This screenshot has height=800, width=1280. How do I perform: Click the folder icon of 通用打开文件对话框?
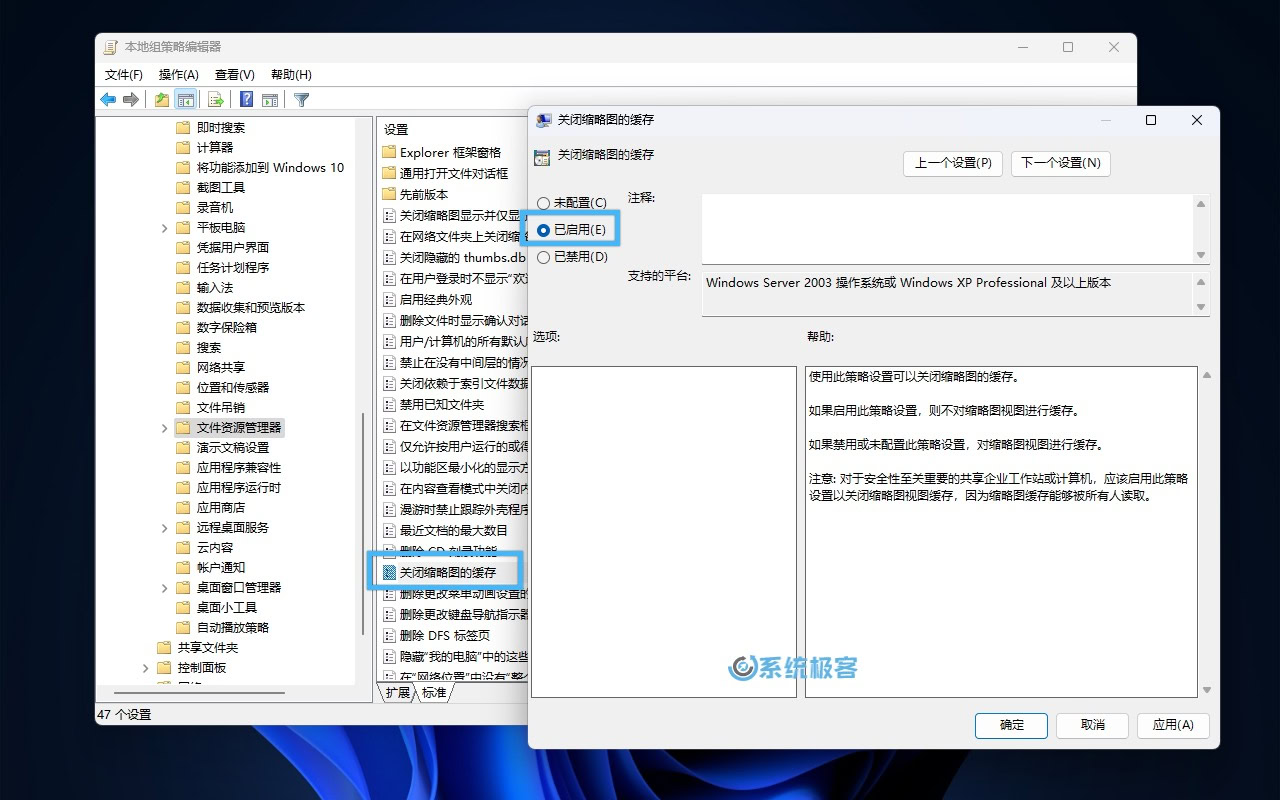[389, 173]
